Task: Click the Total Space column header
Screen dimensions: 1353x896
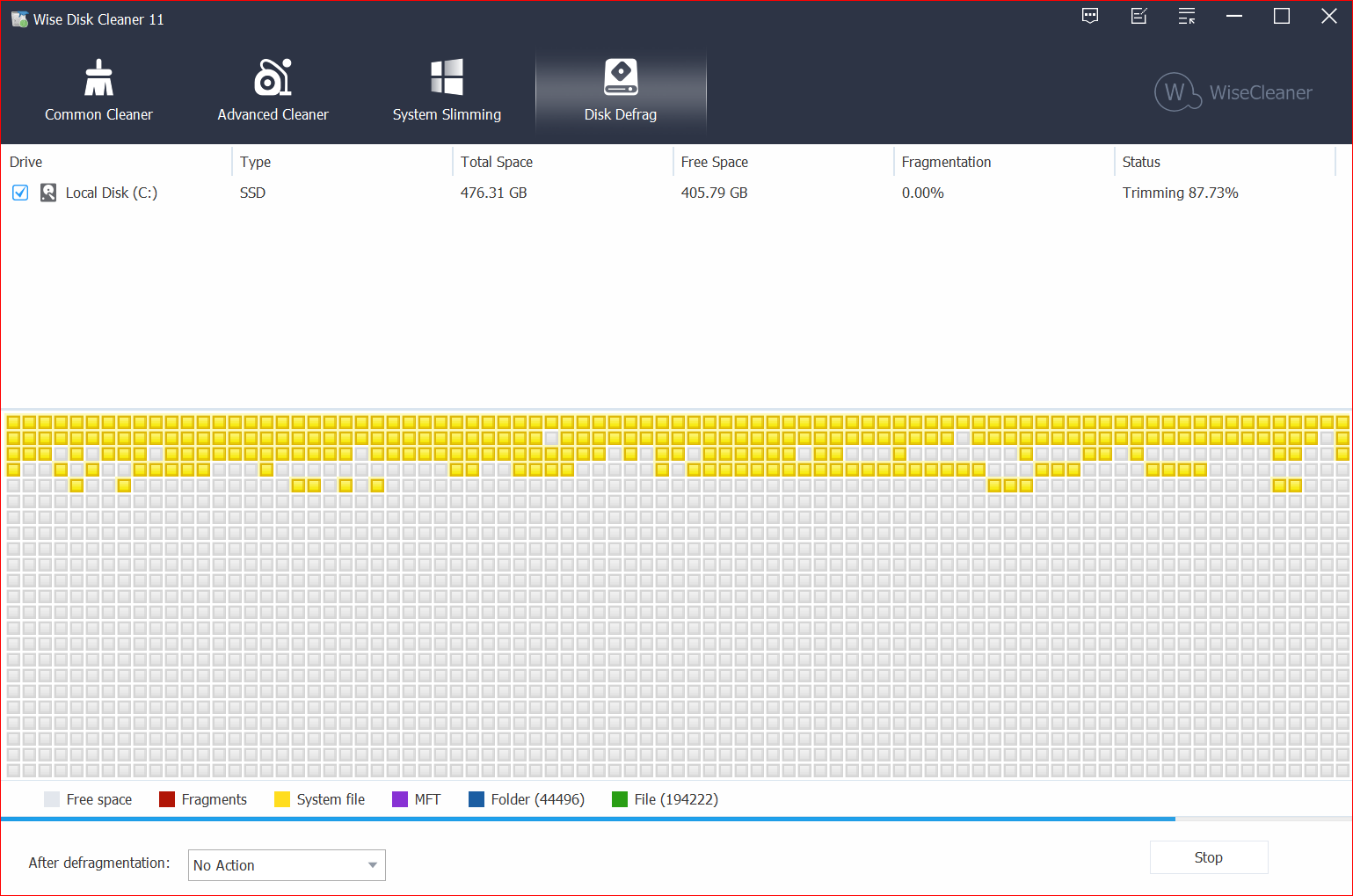Action: click(x=497, y=162)
